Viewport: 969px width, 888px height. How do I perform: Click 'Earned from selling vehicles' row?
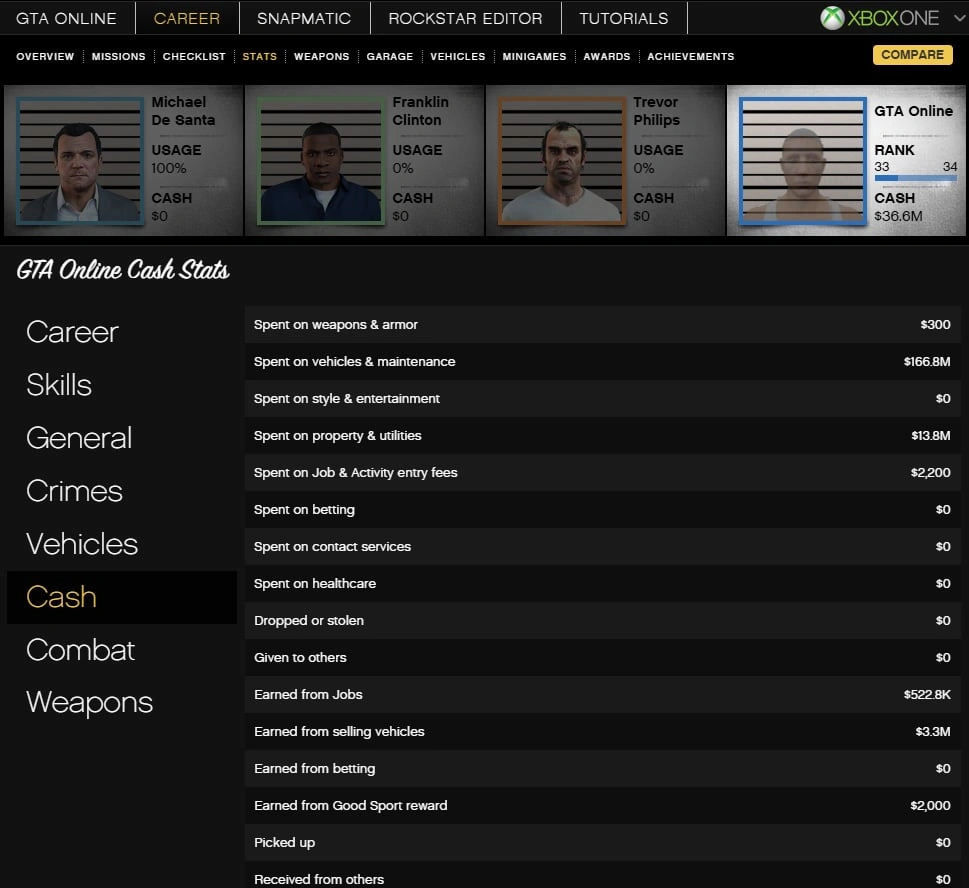click(x=603, y=732)
